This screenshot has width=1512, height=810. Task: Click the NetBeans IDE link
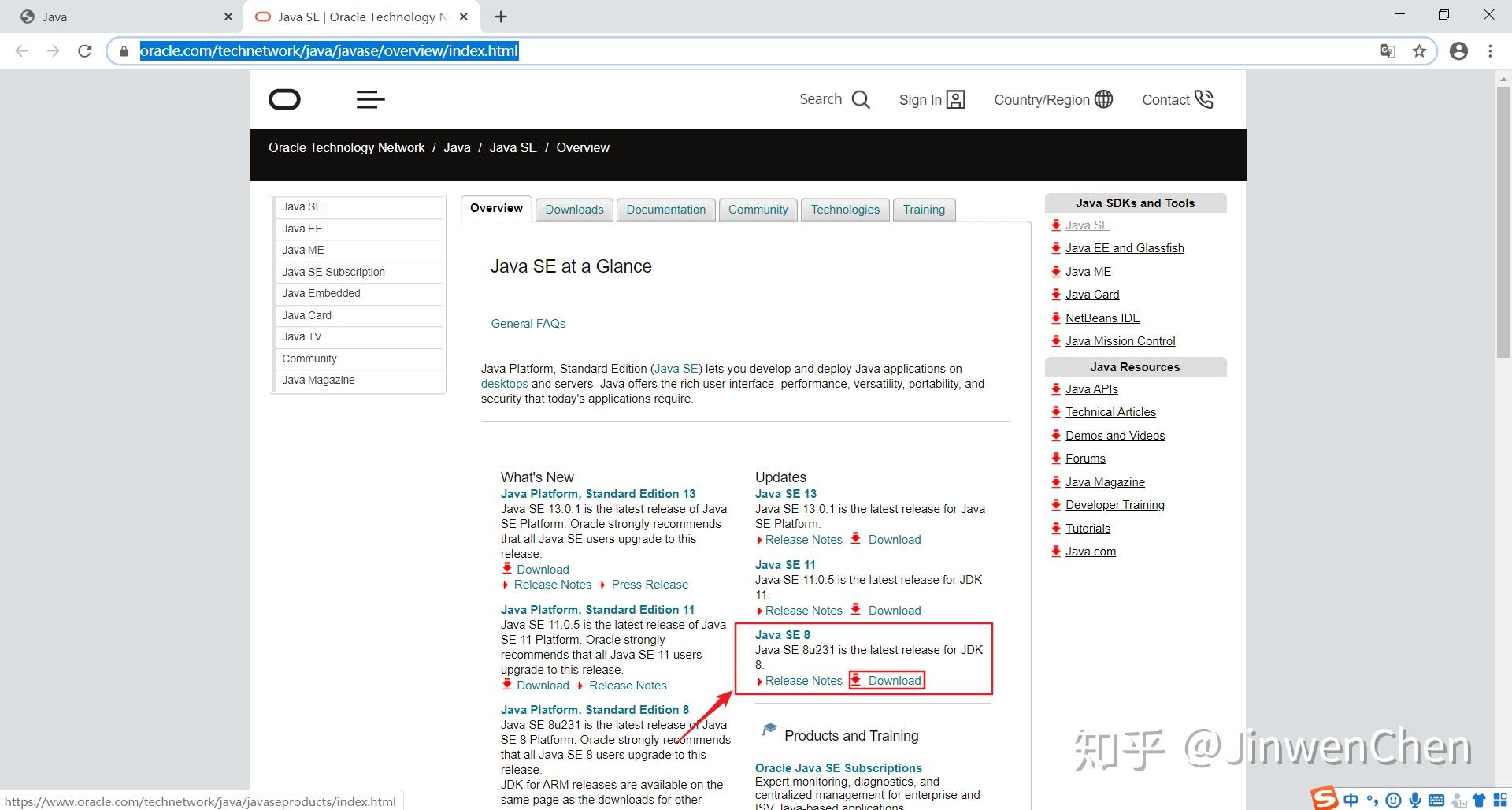click(1102, 318)
